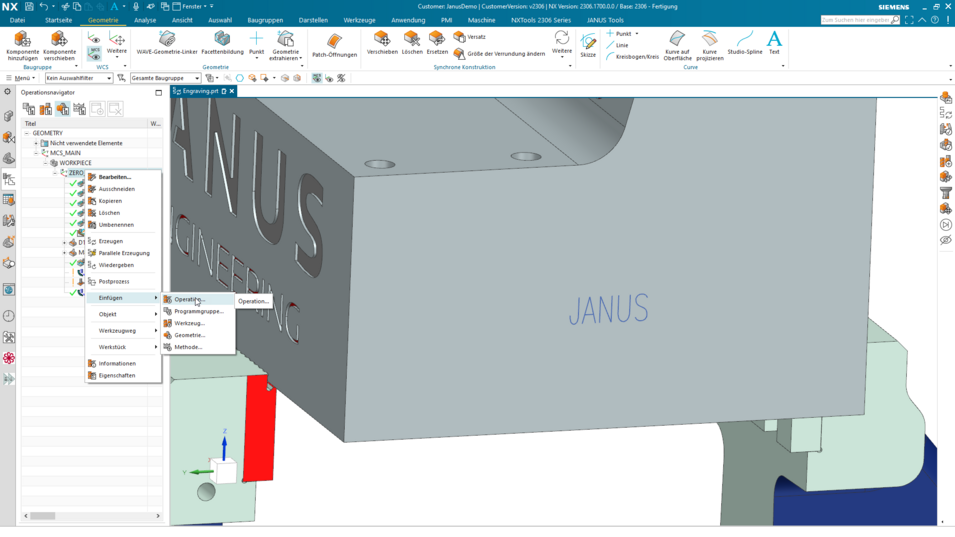Choose Kopieren in context menu
Viewport: 955px width, 537px height.
(x=123, y=201)
